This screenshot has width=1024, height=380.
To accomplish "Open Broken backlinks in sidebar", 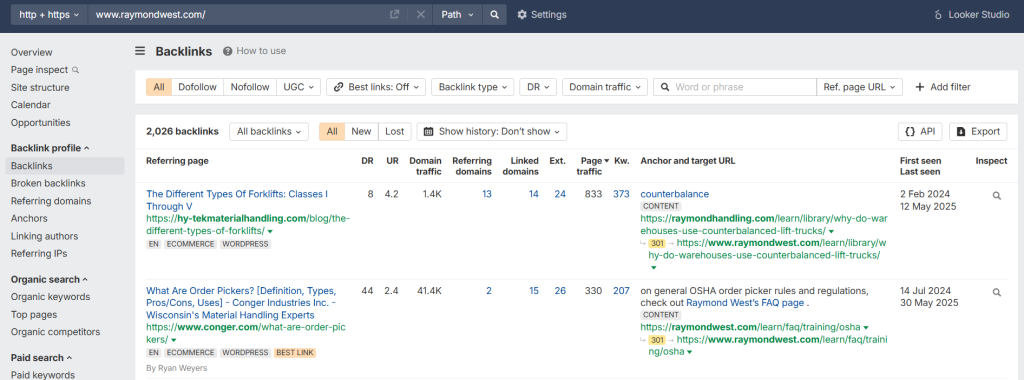I will (x=48, y=183).
